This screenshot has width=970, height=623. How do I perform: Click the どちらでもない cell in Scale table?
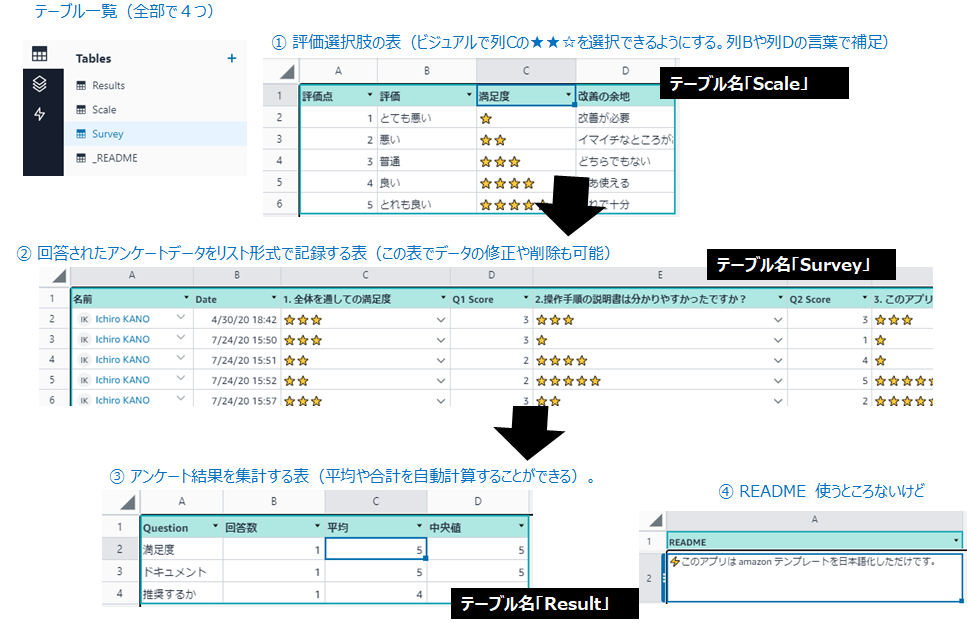click(625, 161)
